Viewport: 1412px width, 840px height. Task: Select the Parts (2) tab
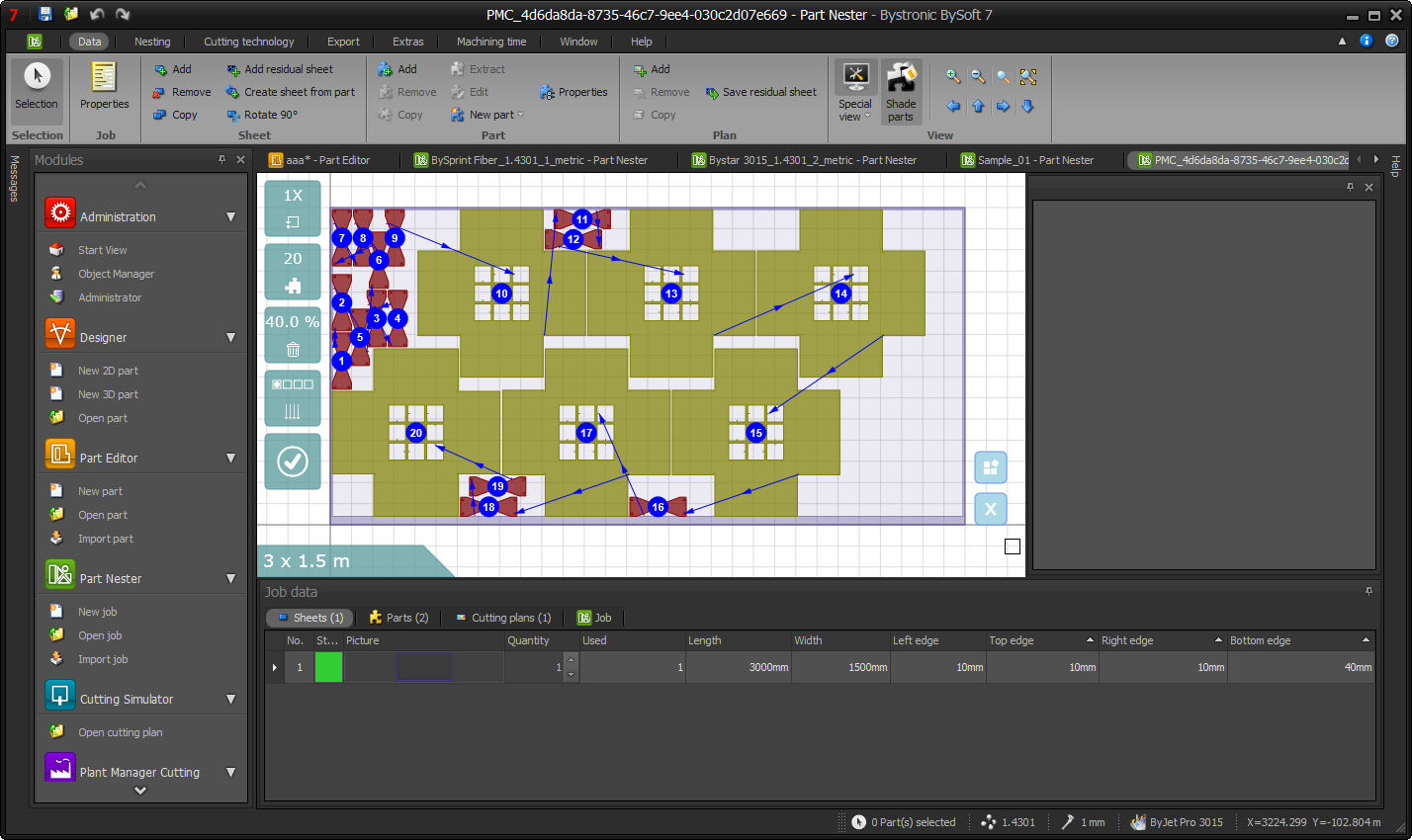point(398,618)
